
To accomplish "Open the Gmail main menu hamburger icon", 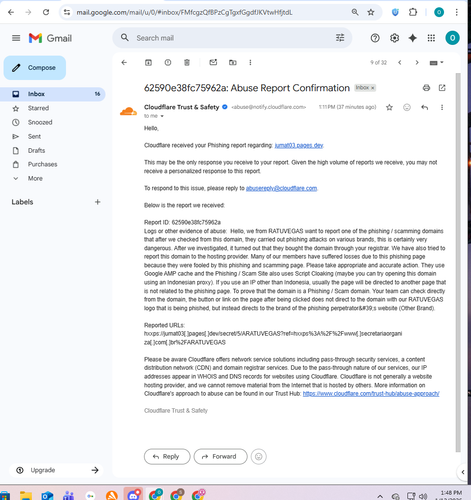I will click(16, 38).
